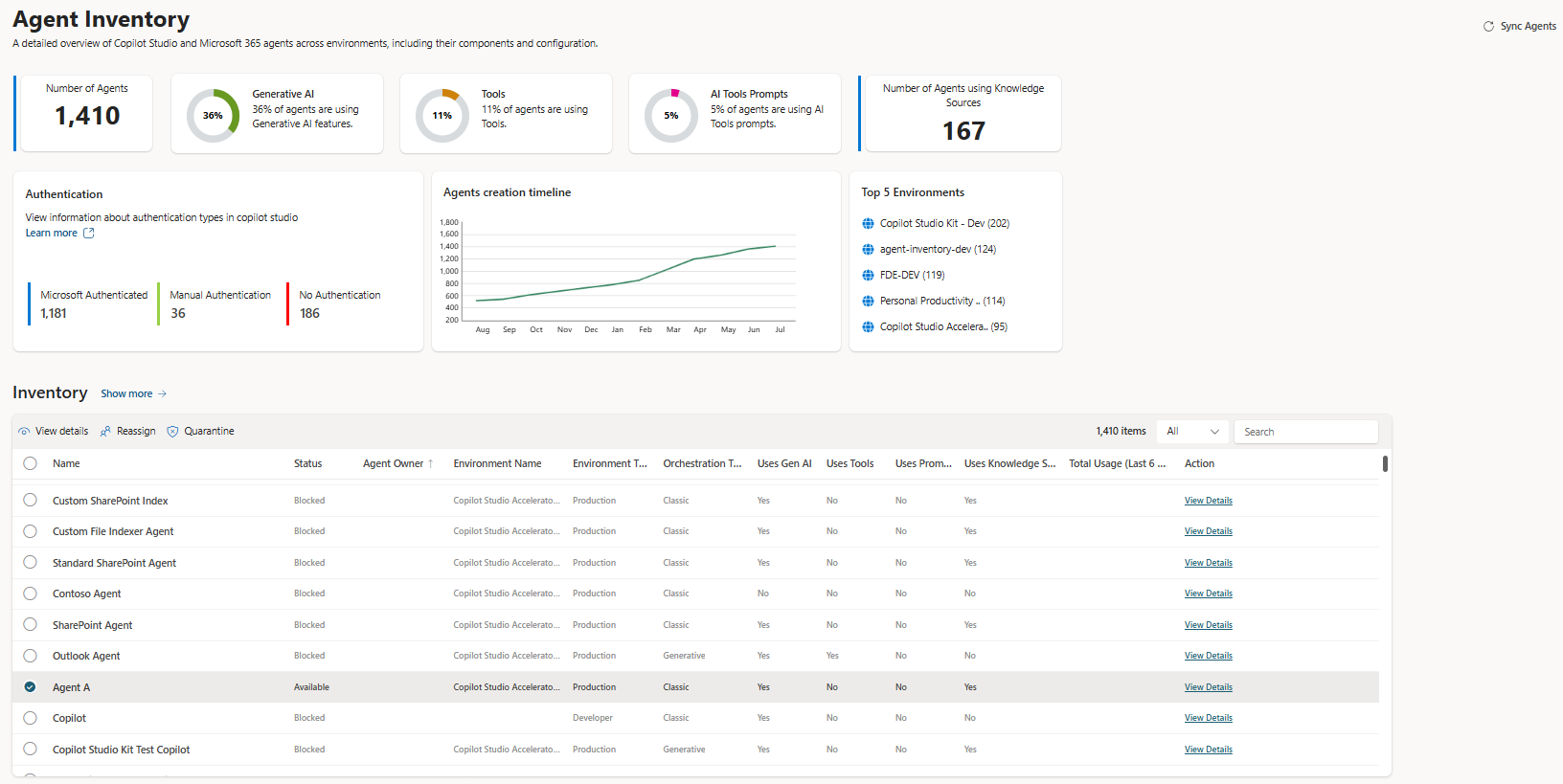The image size is (1563, 784).
Task: Open the All filter dropdown
Action: (x=1192, y=432)
